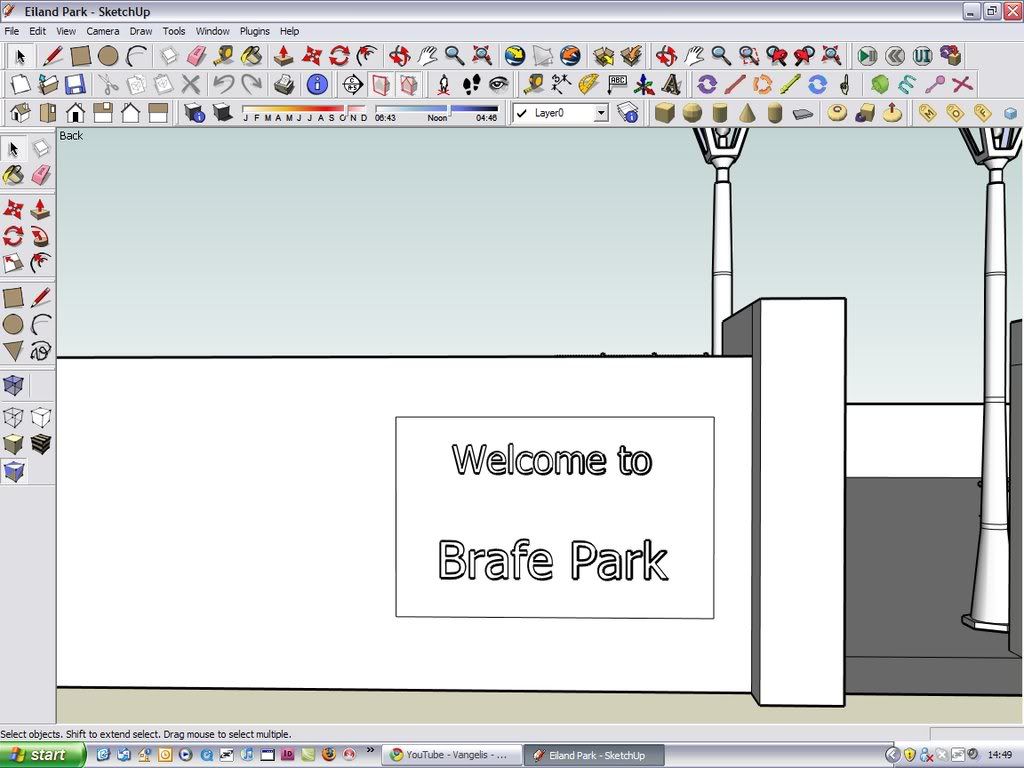Create a new file with New icon

pos(20,84)
